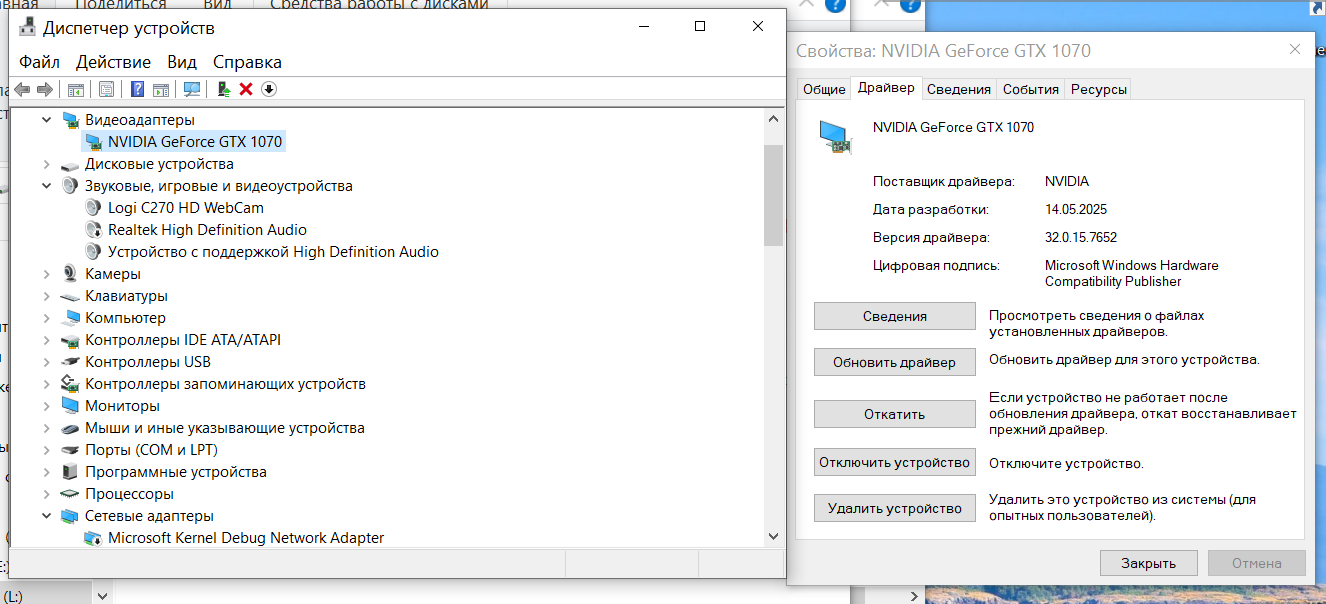The image size is (1326, 604).
Task: Open the Справка menu
Action: click(248, 62)
